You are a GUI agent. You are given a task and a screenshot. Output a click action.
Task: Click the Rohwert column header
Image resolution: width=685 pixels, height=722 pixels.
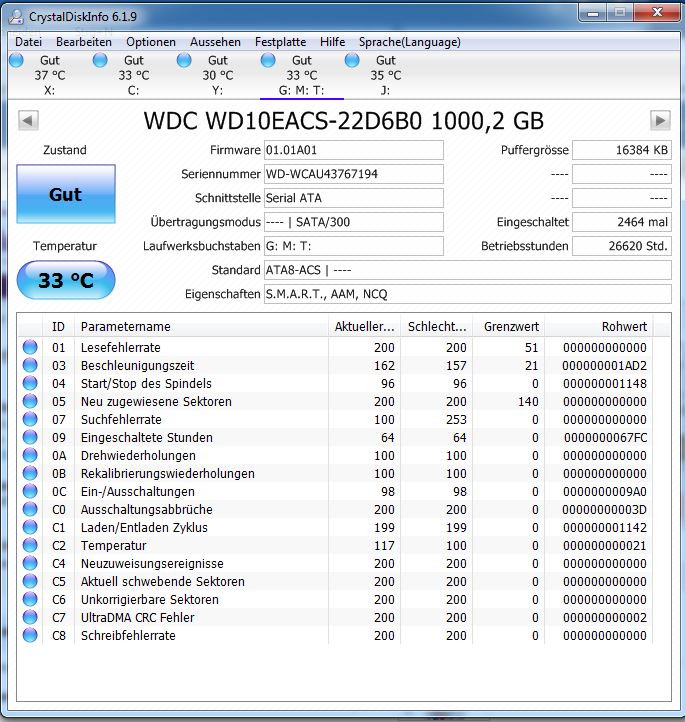599,326
